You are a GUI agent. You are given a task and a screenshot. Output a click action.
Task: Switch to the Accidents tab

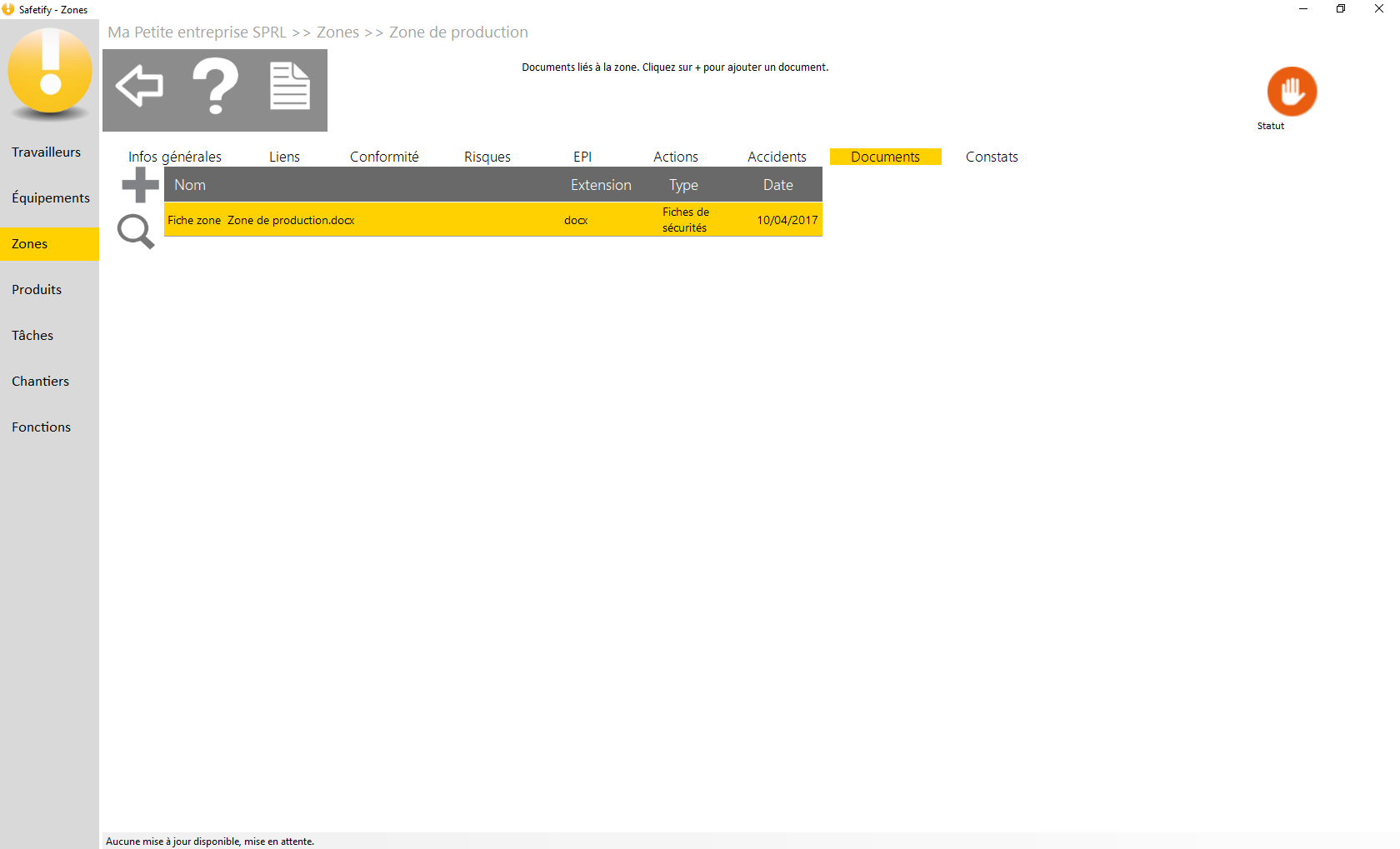[777, 157]
